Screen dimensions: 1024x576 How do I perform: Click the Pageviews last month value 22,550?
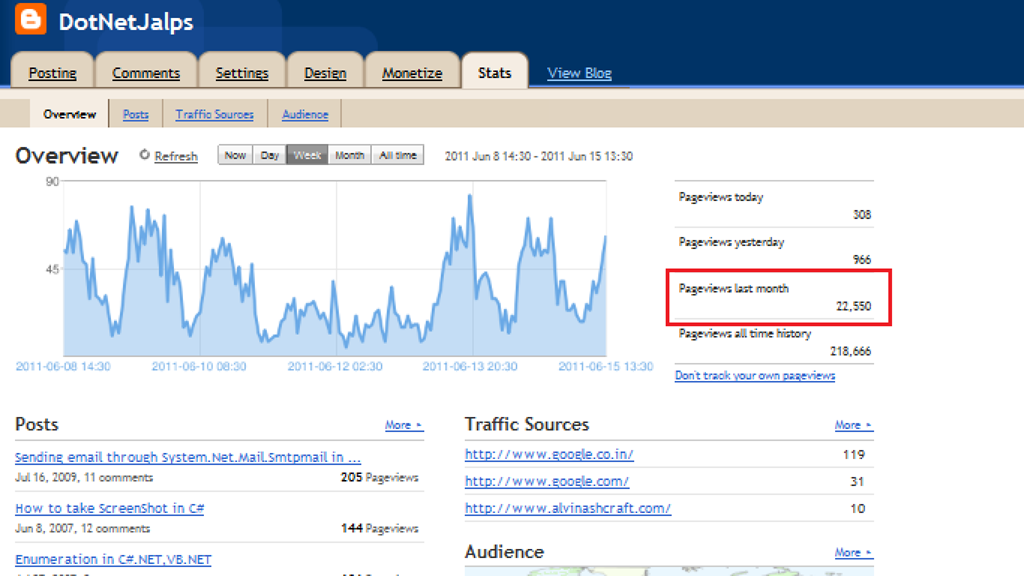coord(854,306)
